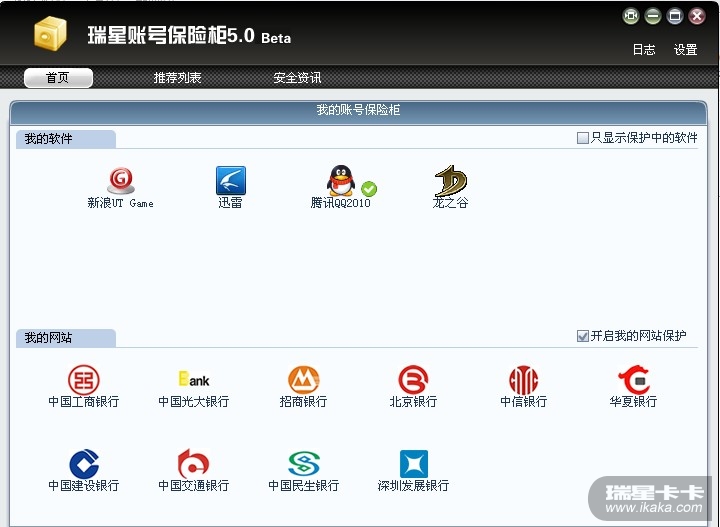This screenshot has width=720, height=527.
Task: Open the 腾讯QQ2010 penguin icon
Action: pos(341,180)
